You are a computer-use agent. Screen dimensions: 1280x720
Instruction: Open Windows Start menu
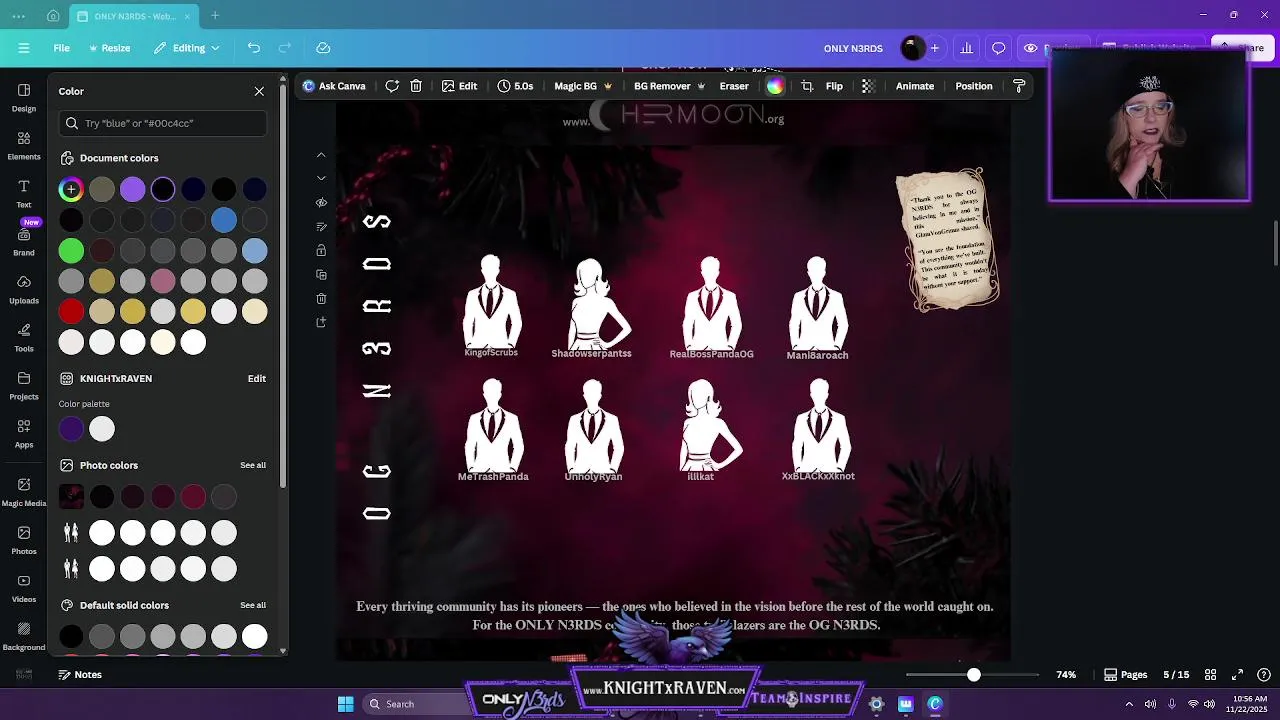tap(345, 704)
